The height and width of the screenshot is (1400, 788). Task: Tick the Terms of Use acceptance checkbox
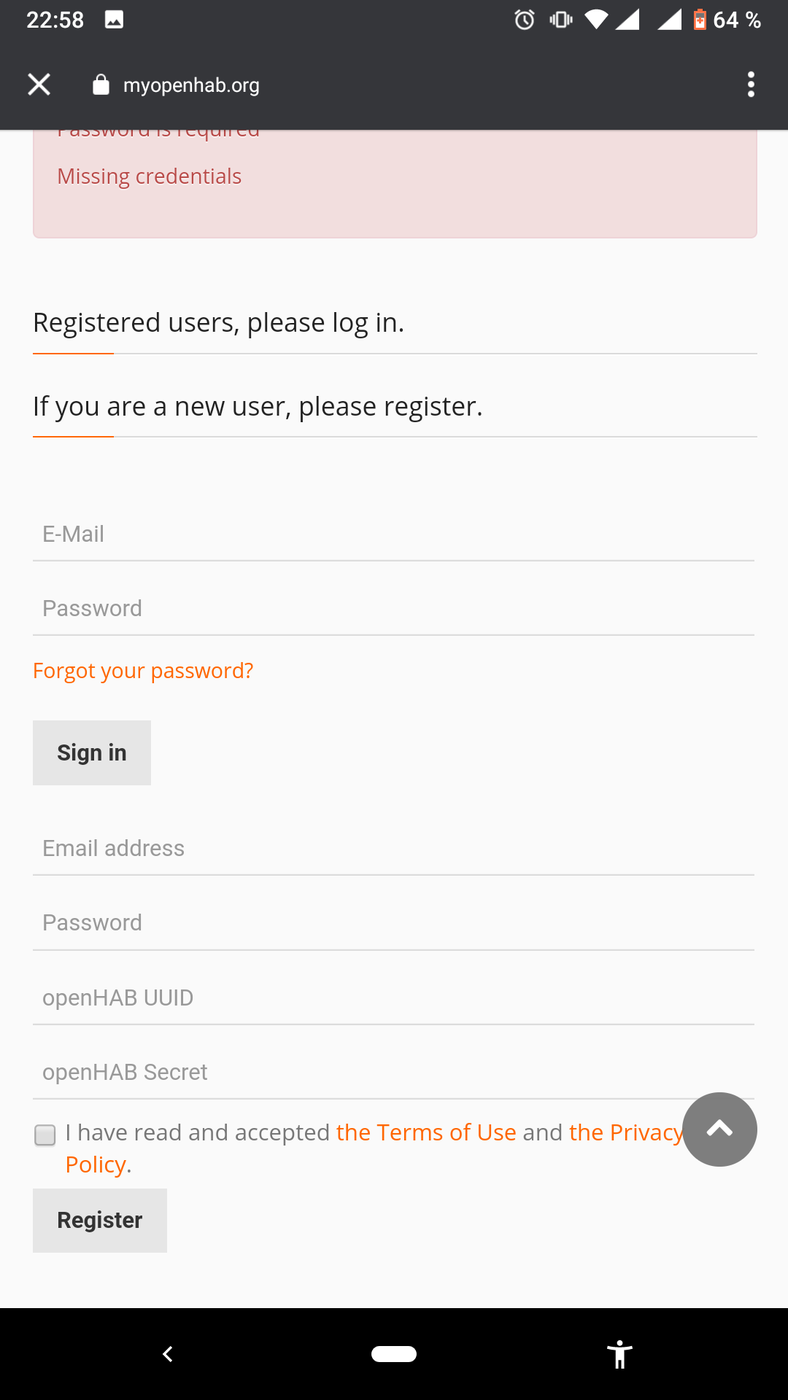(x=45, y=1135)
